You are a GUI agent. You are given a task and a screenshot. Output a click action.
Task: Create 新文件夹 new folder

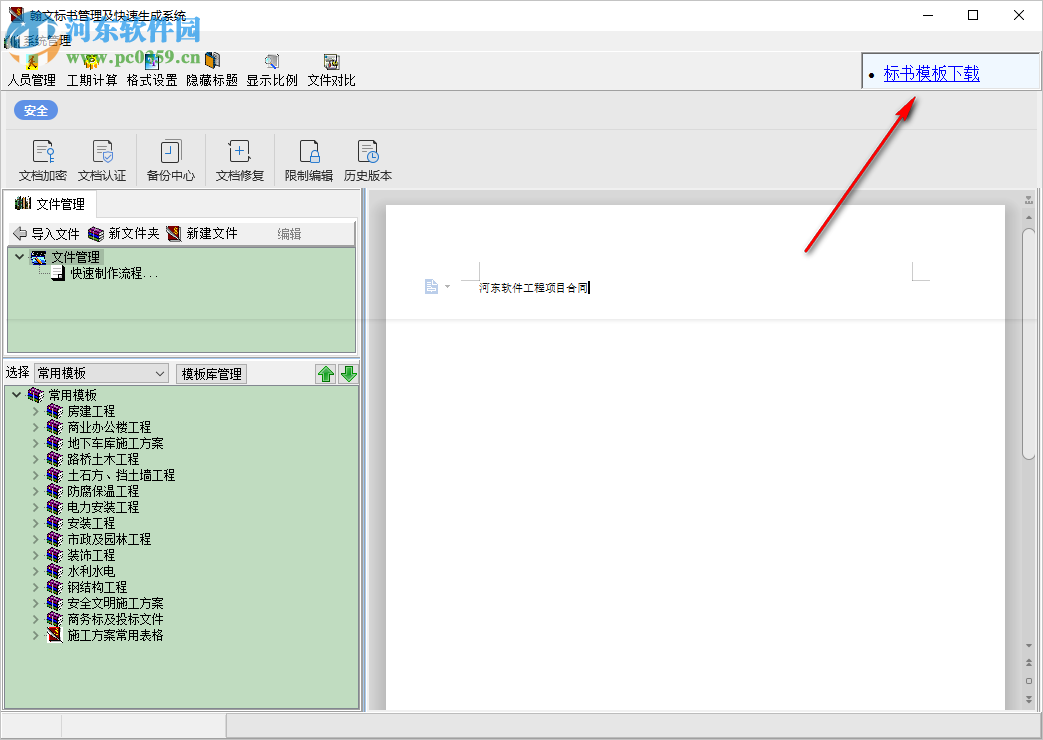coord(124,234)
